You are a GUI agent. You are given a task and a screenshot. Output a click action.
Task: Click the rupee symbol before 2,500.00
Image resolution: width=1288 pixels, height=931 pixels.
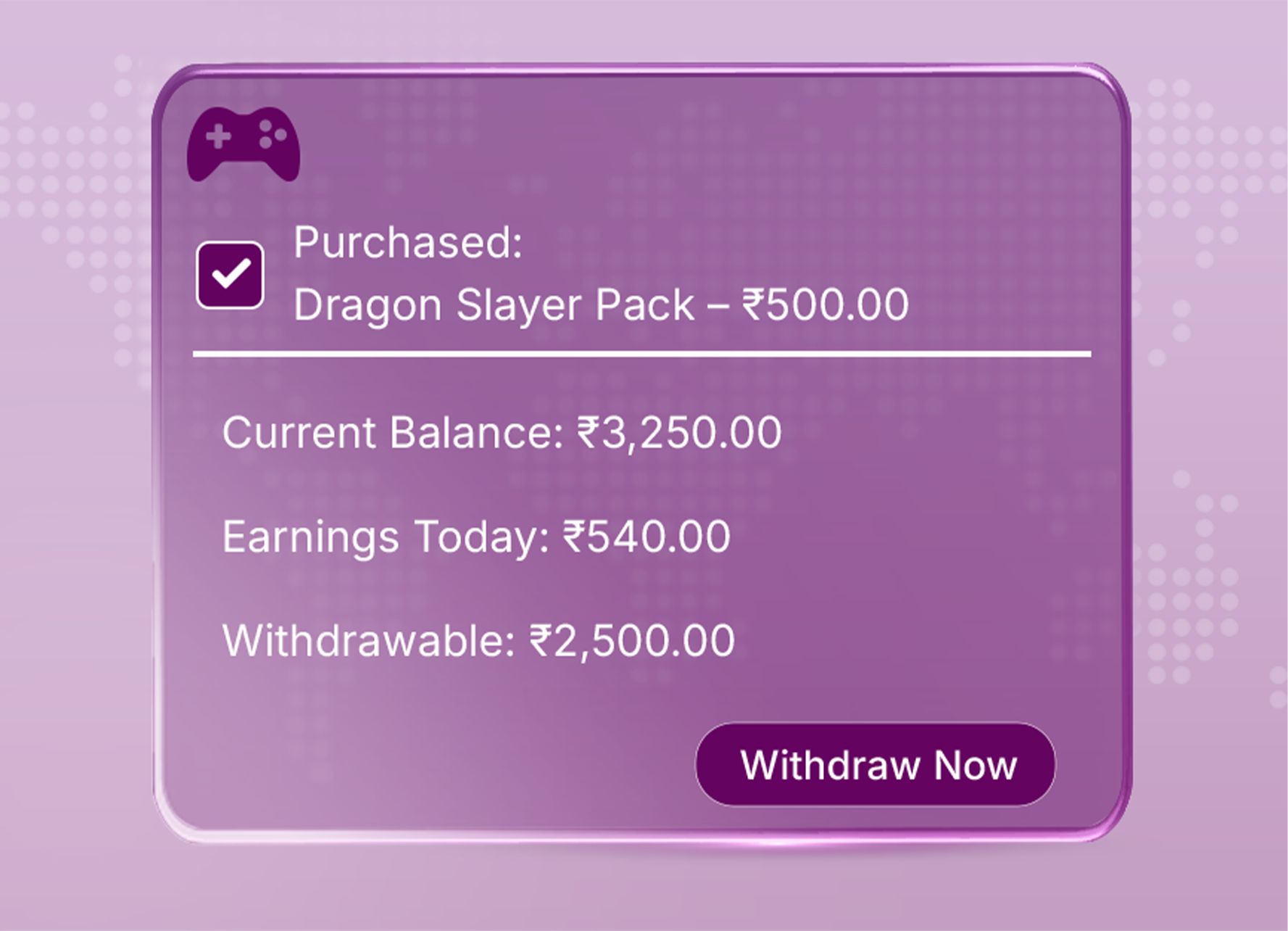coord(541,641)
